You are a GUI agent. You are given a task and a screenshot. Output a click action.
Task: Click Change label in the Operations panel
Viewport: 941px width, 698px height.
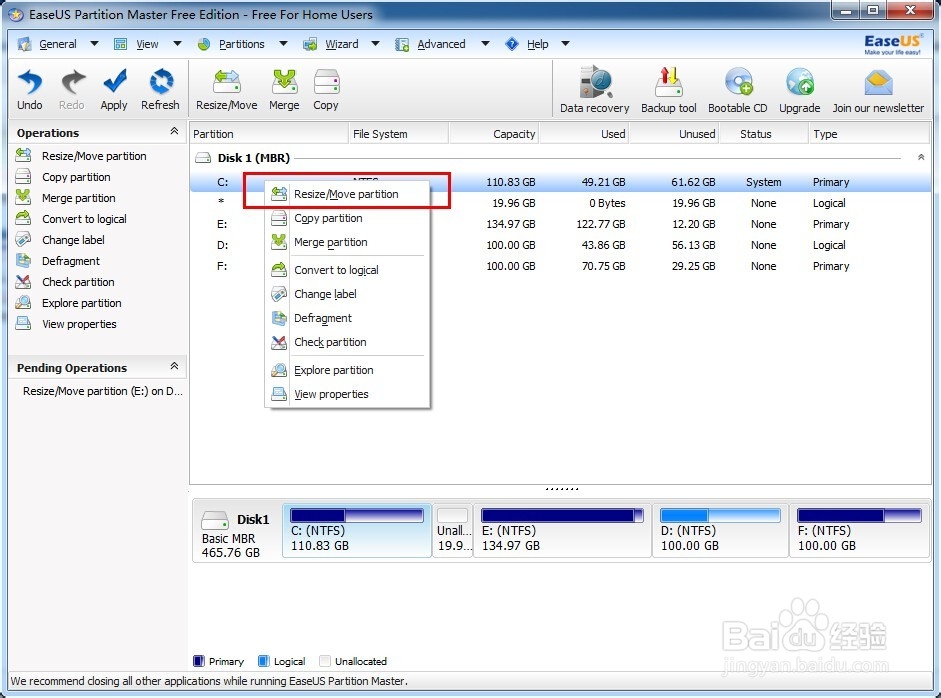pyautogui.click(x=73, y=240)
